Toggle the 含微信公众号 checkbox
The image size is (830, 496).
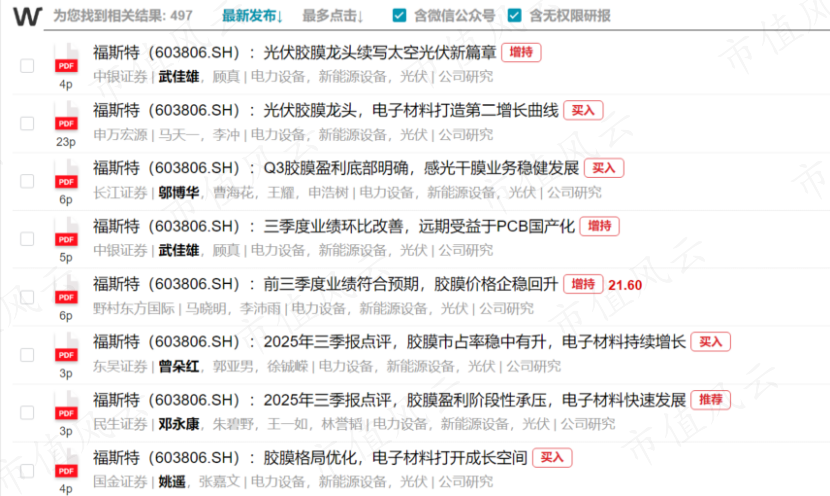400,16
